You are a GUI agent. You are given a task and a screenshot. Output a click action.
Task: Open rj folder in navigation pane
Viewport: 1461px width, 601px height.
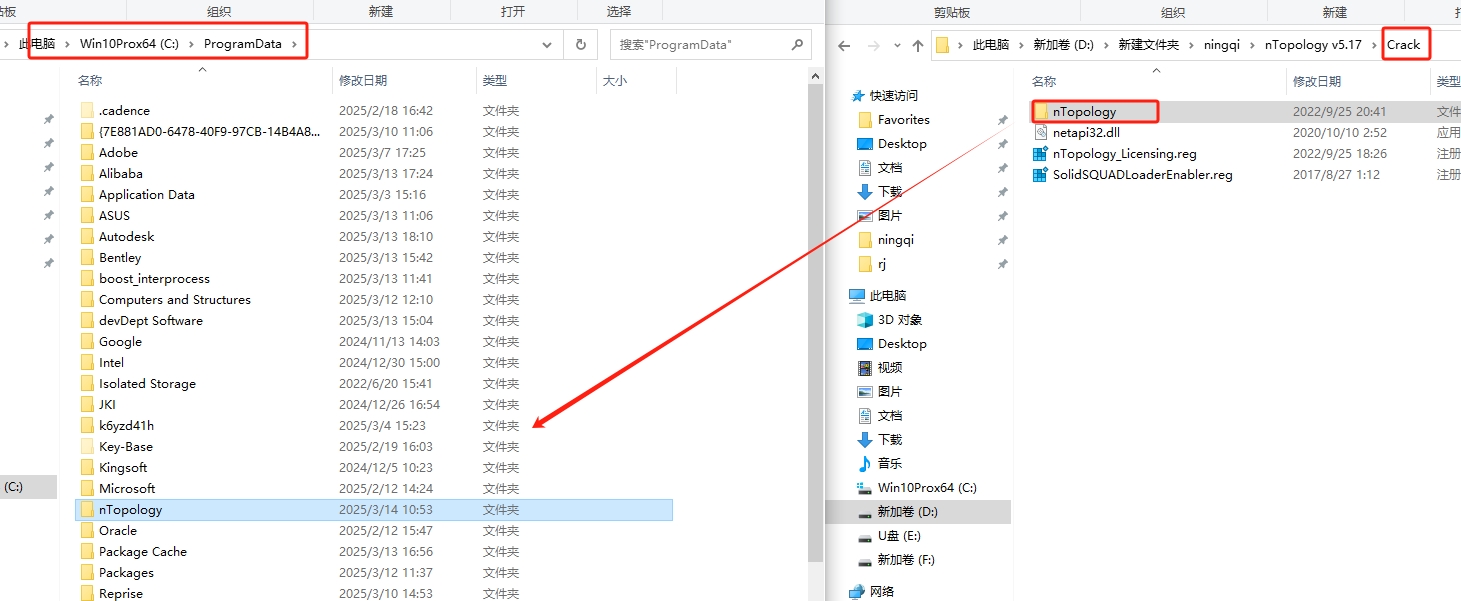point(881,263)
